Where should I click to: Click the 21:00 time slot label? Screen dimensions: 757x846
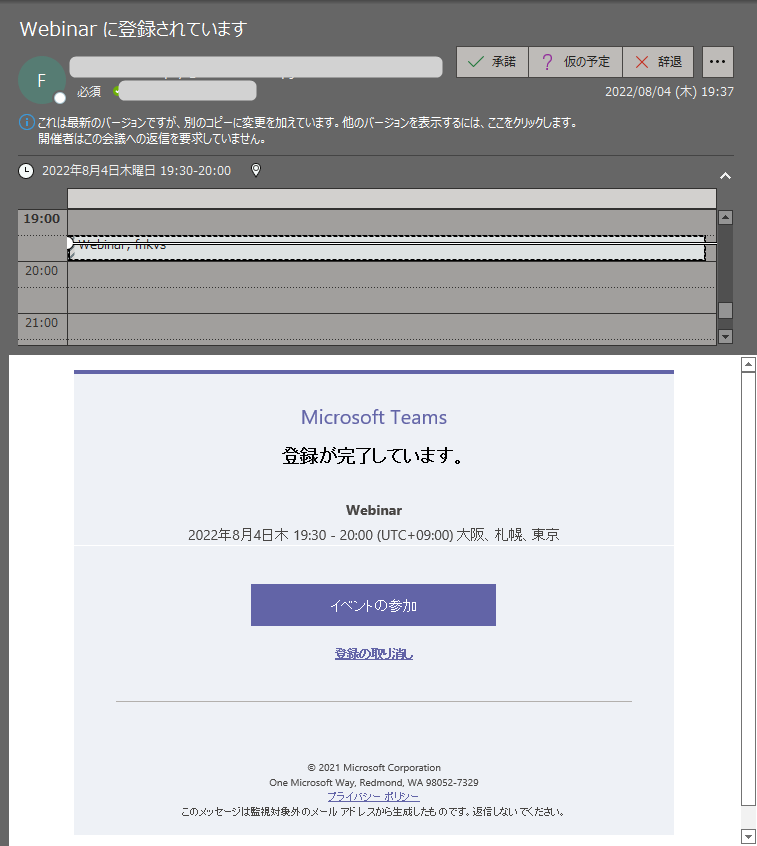point(42,323)
